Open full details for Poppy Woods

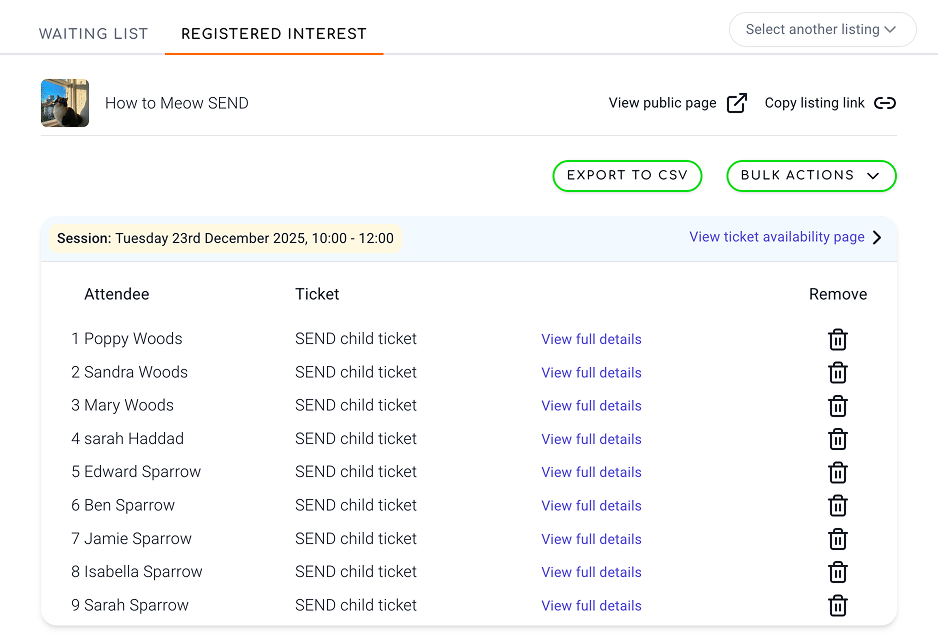(591, 340)
